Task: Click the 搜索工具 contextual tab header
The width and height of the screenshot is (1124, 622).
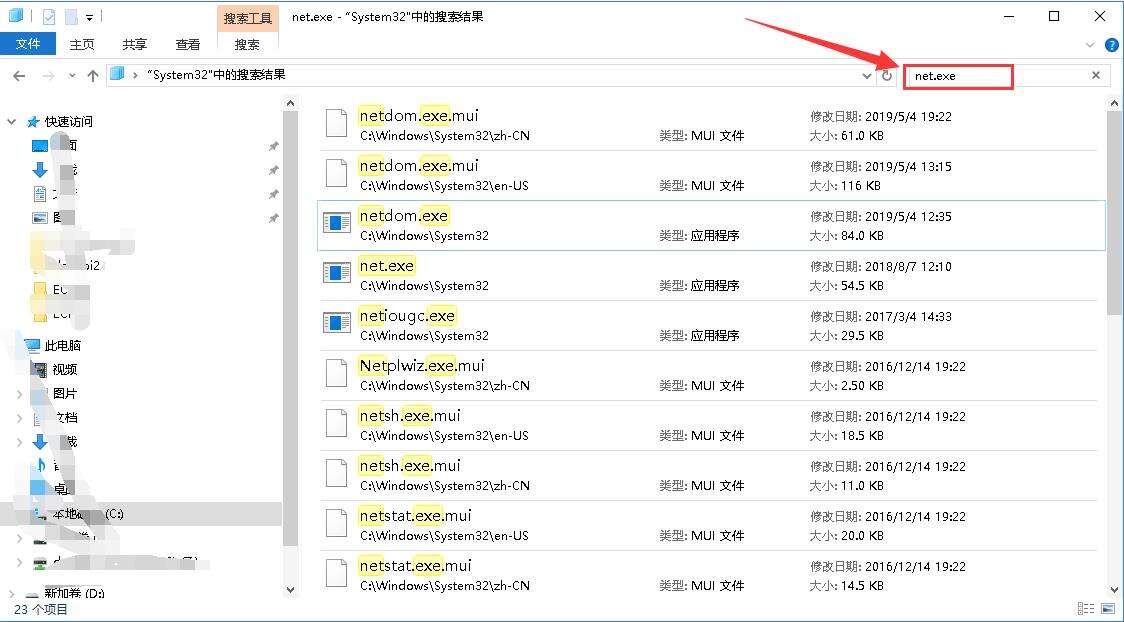Action: pyautogui.click(x=247, y=19)
